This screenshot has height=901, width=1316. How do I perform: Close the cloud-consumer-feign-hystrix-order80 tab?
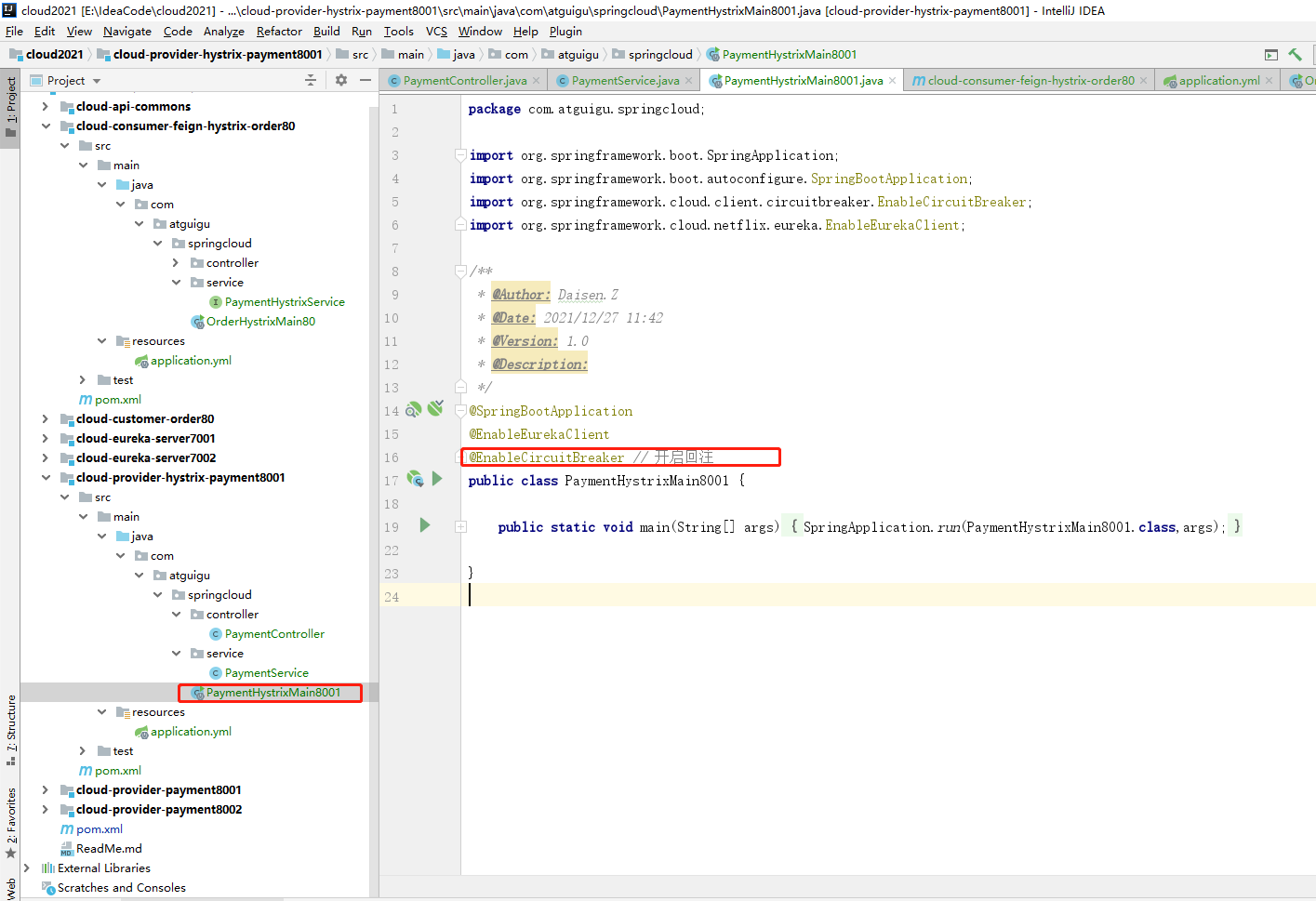click(x=1144, y=81)
